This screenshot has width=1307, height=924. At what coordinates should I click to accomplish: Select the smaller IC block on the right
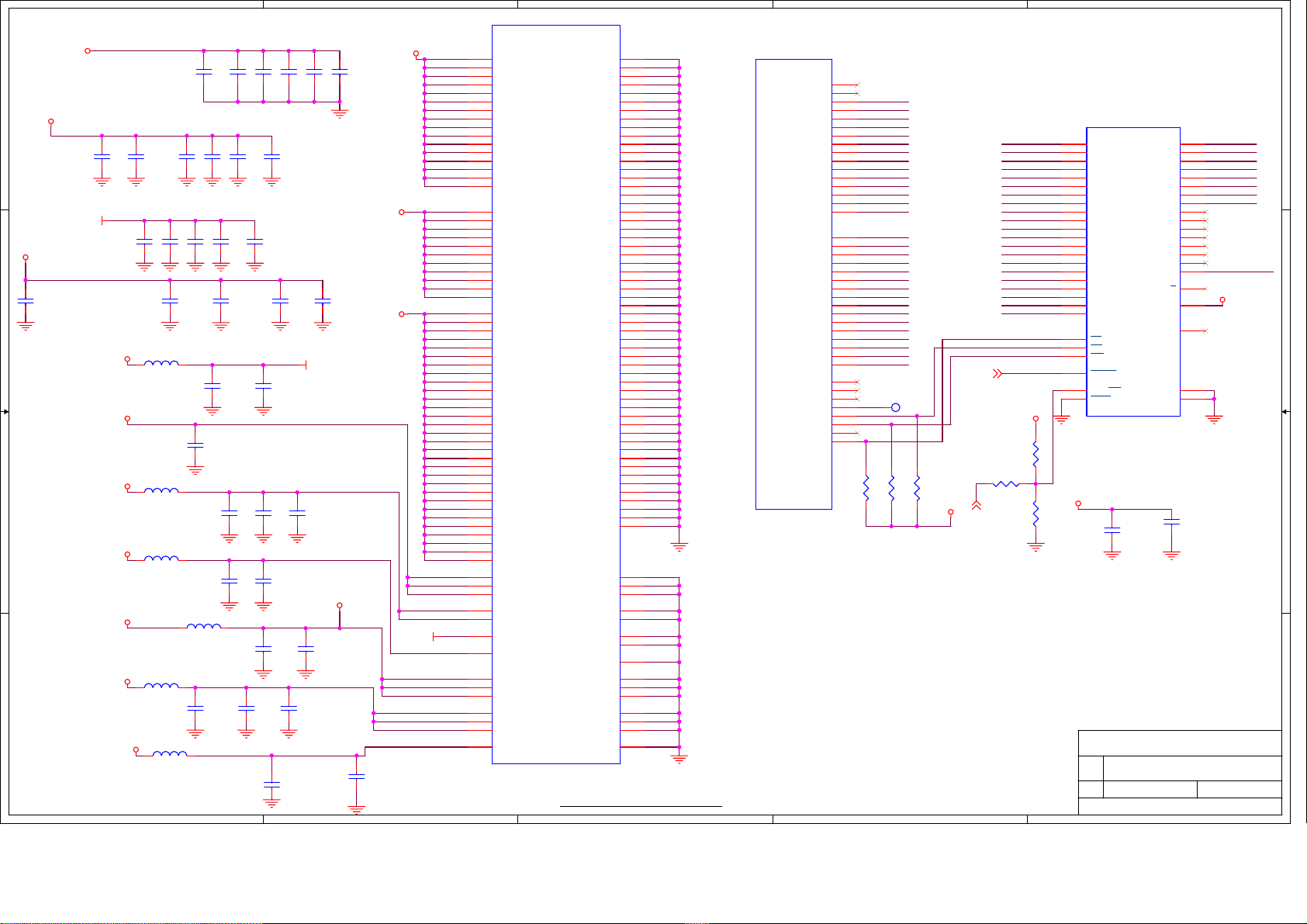[x=1133, y=272]
